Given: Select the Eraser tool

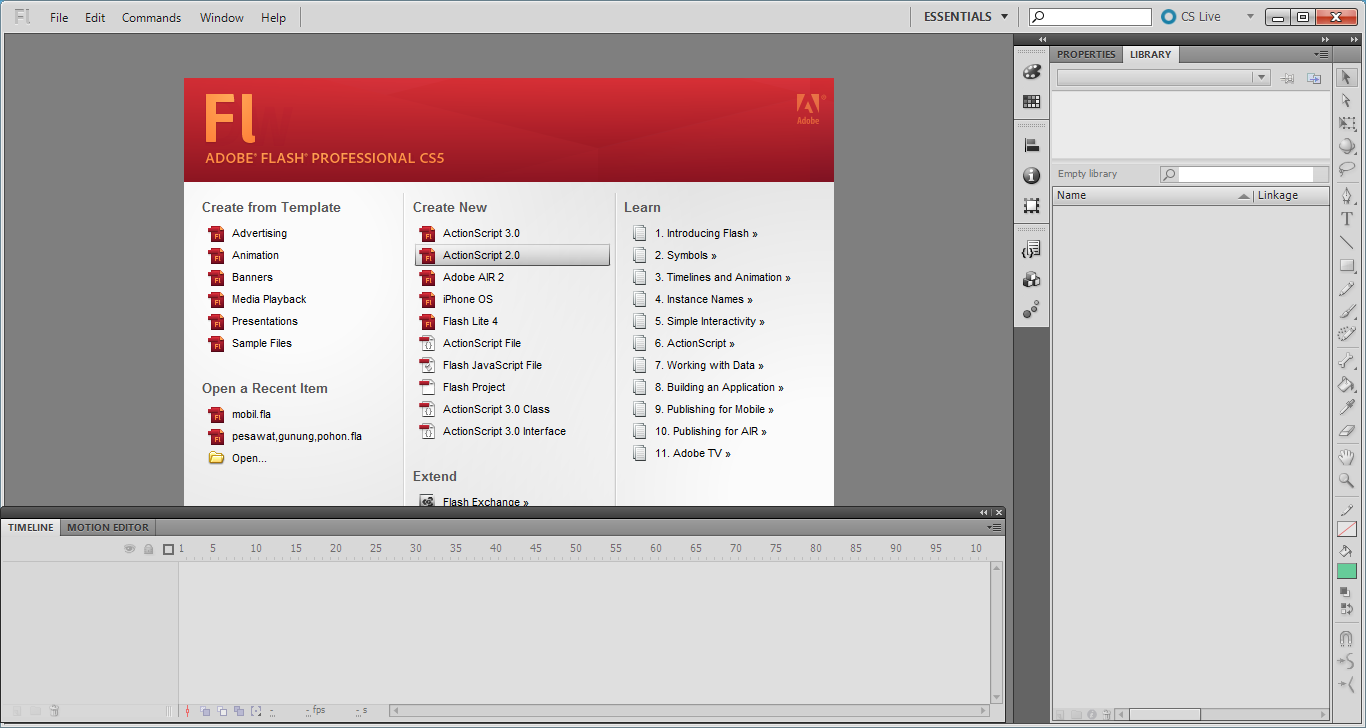Looking at the screenshot, I should coord(1347,431).
